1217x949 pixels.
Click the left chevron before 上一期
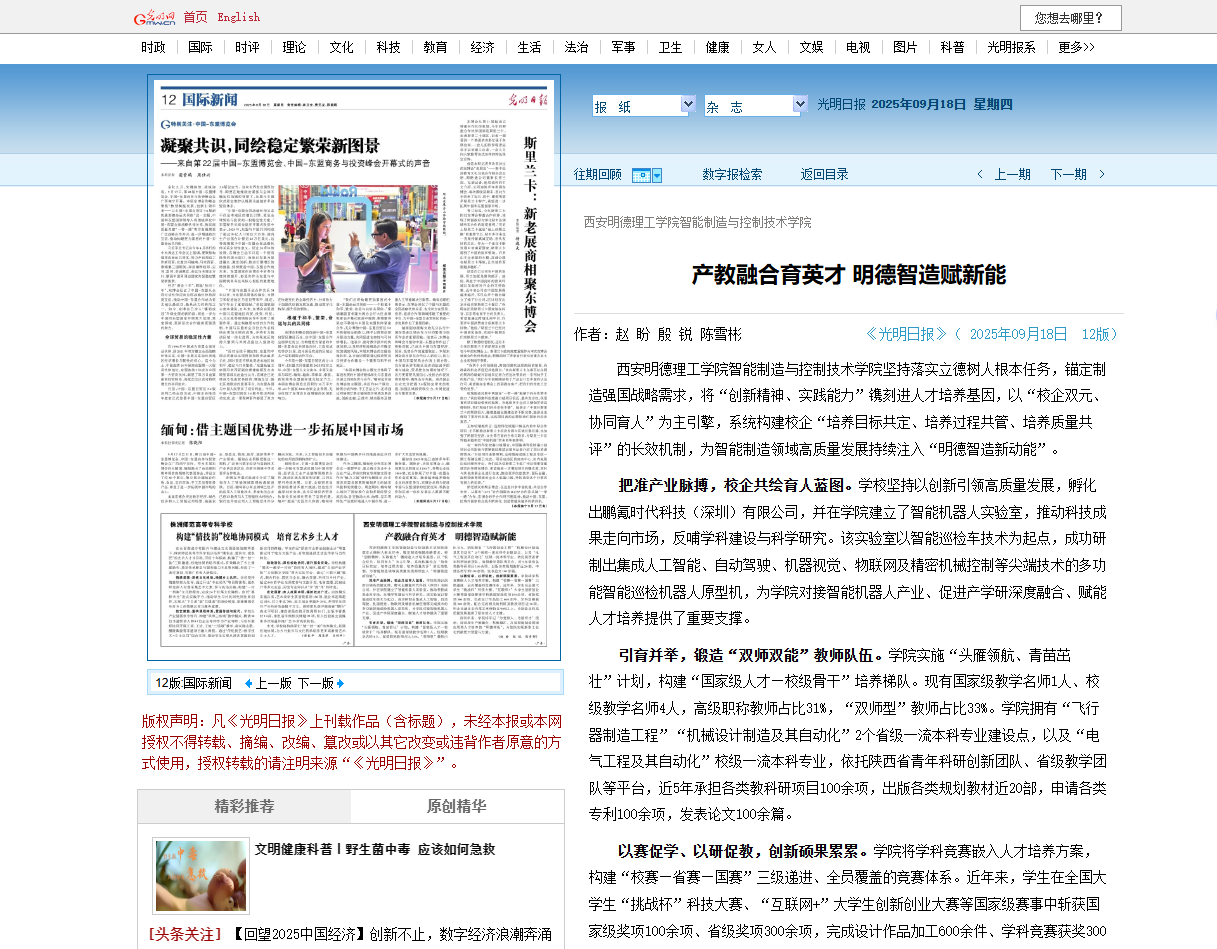[x=980, y=175]
